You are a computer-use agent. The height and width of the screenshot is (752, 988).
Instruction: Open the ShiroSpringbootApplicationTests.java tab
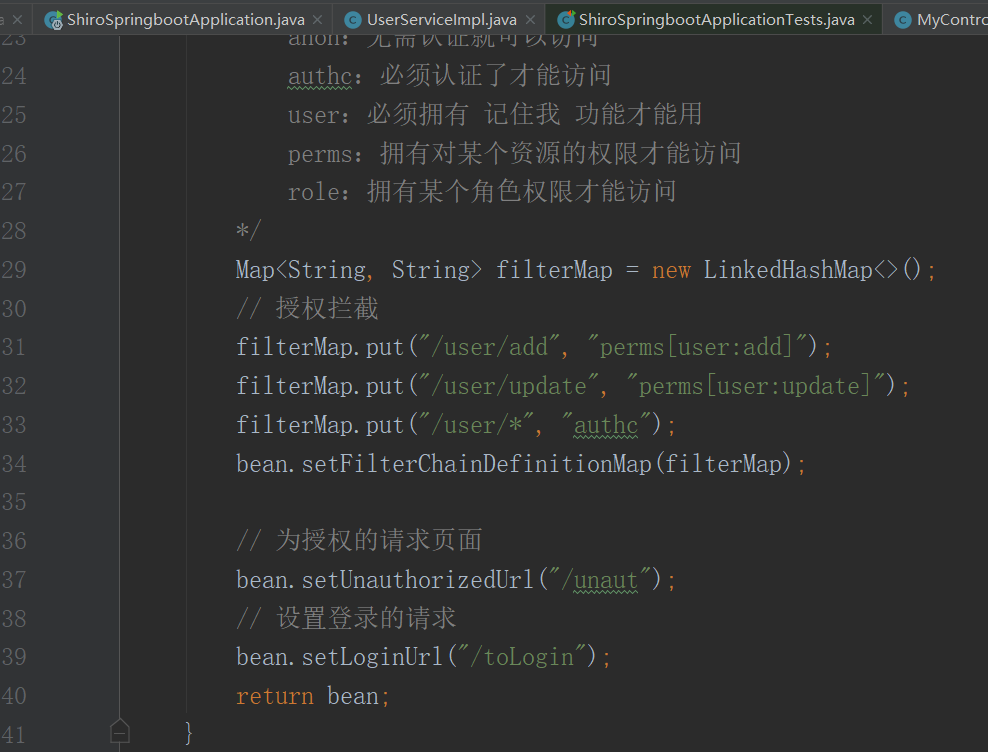tap(715, 19)
